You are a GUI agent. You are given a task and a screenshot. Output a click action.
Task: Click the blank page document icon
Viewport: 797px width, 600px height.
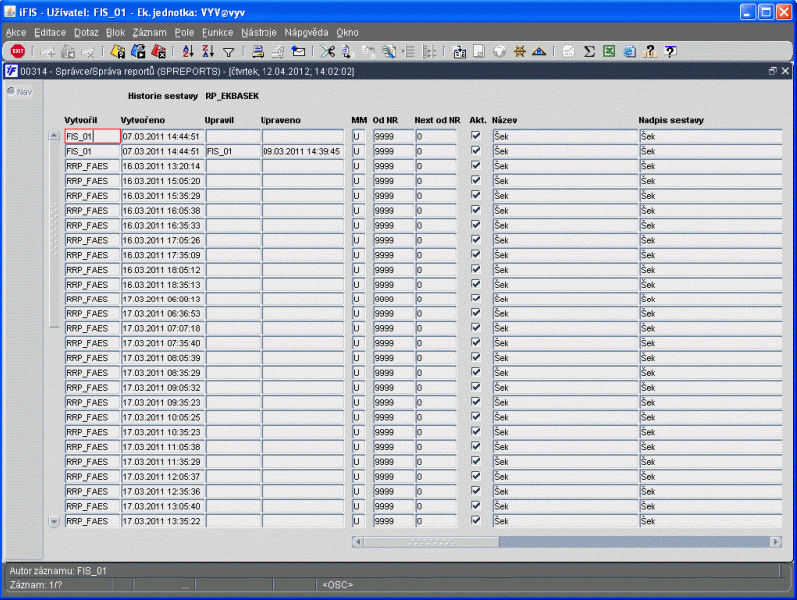point(479,51)
